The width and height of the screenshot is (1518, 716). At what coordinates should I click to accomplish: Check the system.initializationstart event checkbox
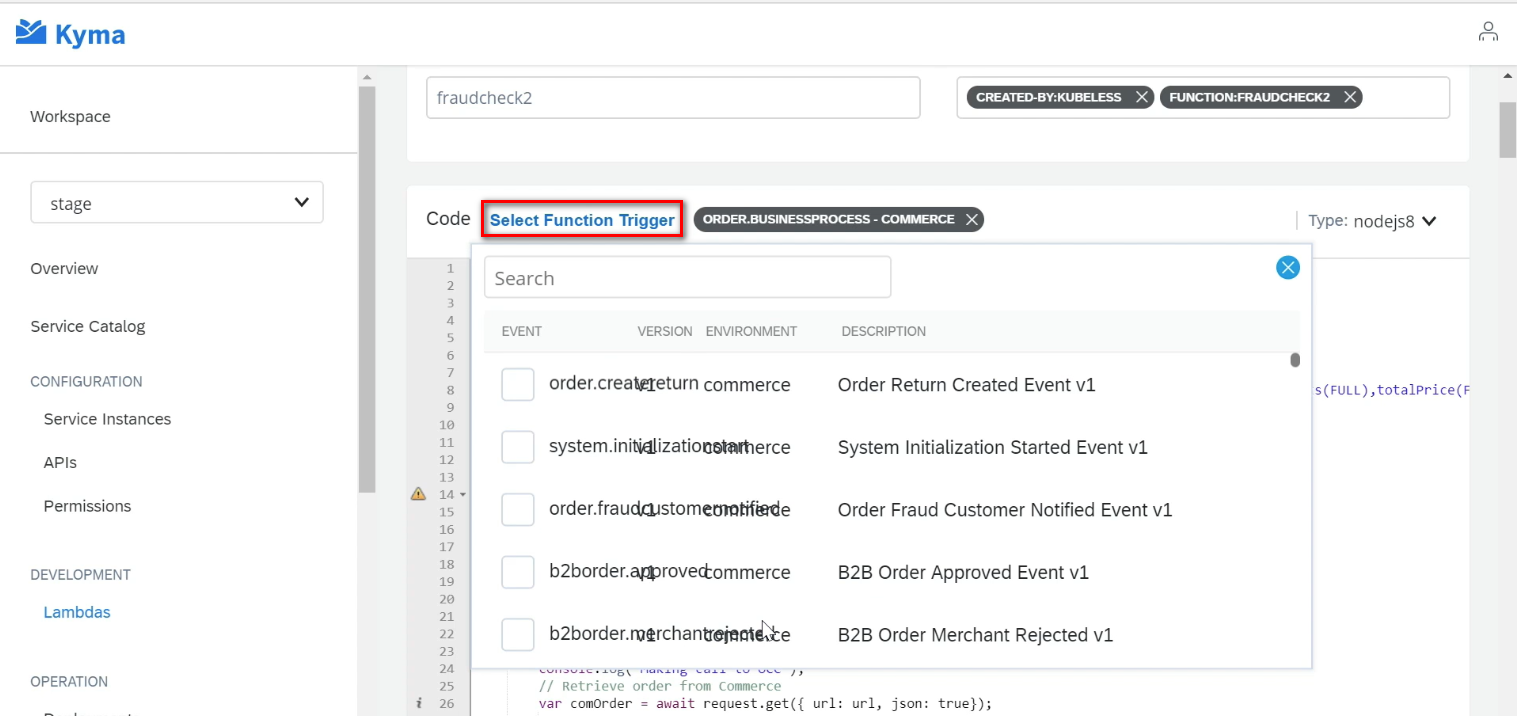coord(518,447)
